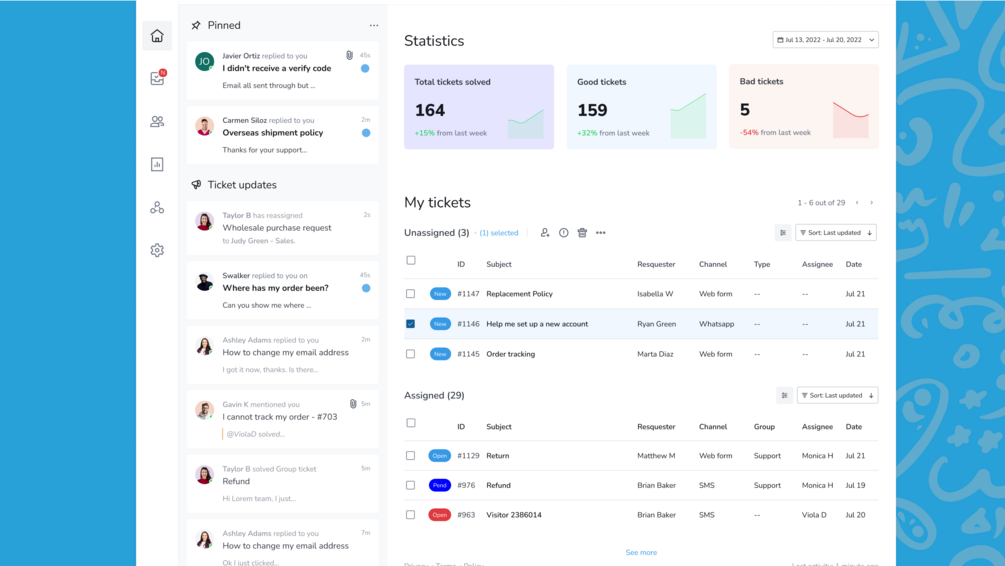Open the contacts people icon in sidebar
Image resolution: width=1005 pixels, height=566 pixels.
157,121
